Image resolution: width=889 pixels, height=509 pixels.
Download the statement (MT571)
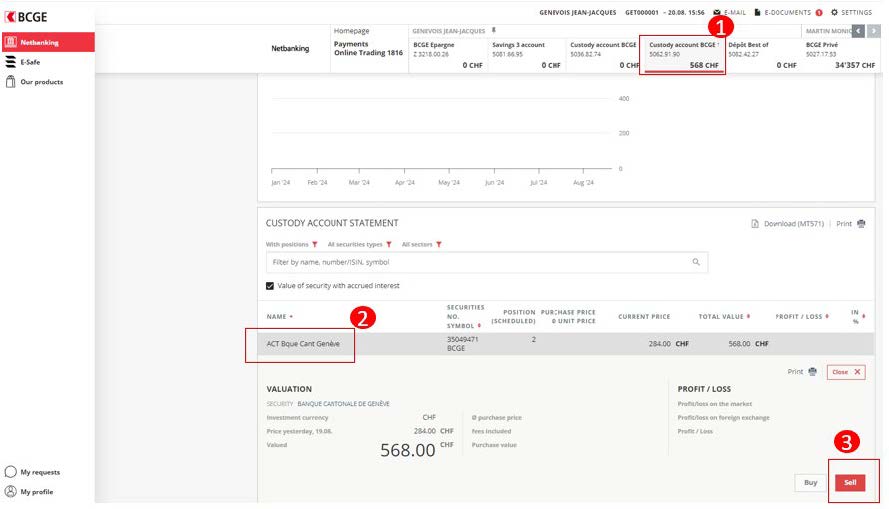coord(788,224)
